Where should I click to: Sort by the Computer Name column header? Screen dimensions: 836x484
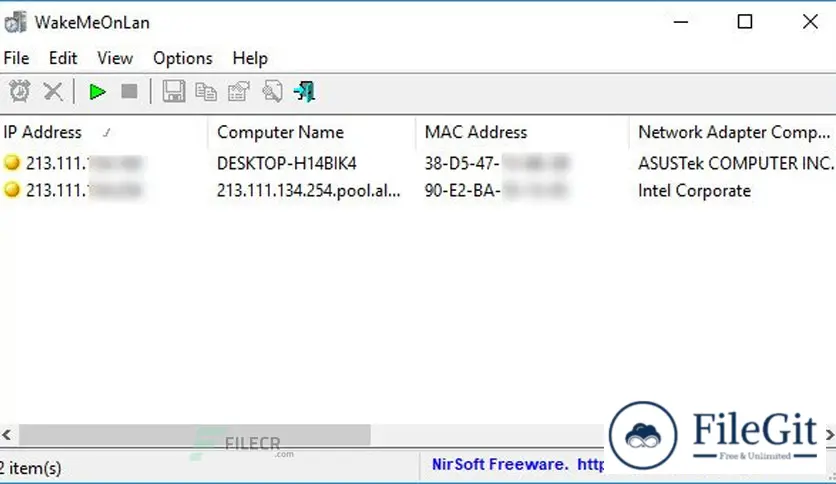pos(311,132)
